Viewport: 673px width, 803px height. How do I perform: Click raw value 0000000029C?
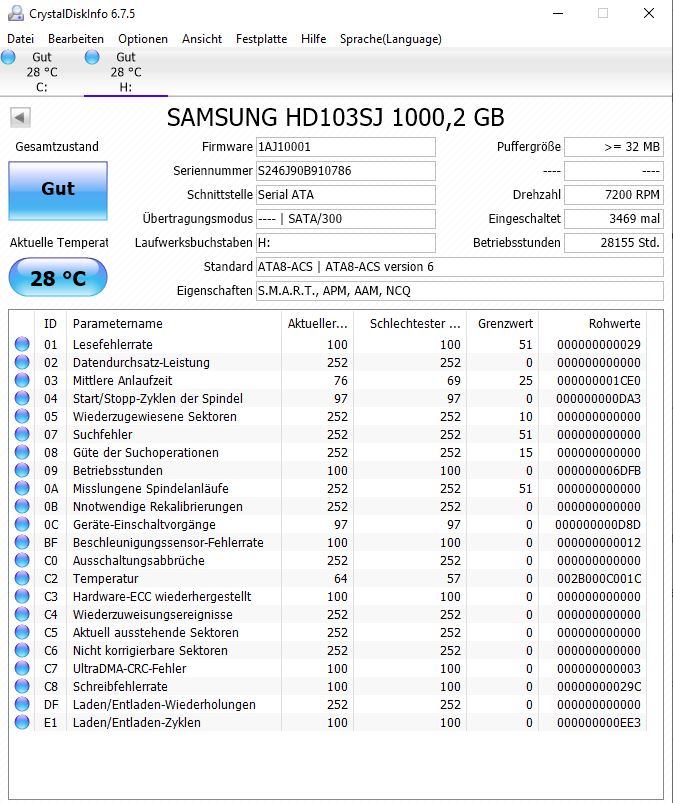point(599,687)
